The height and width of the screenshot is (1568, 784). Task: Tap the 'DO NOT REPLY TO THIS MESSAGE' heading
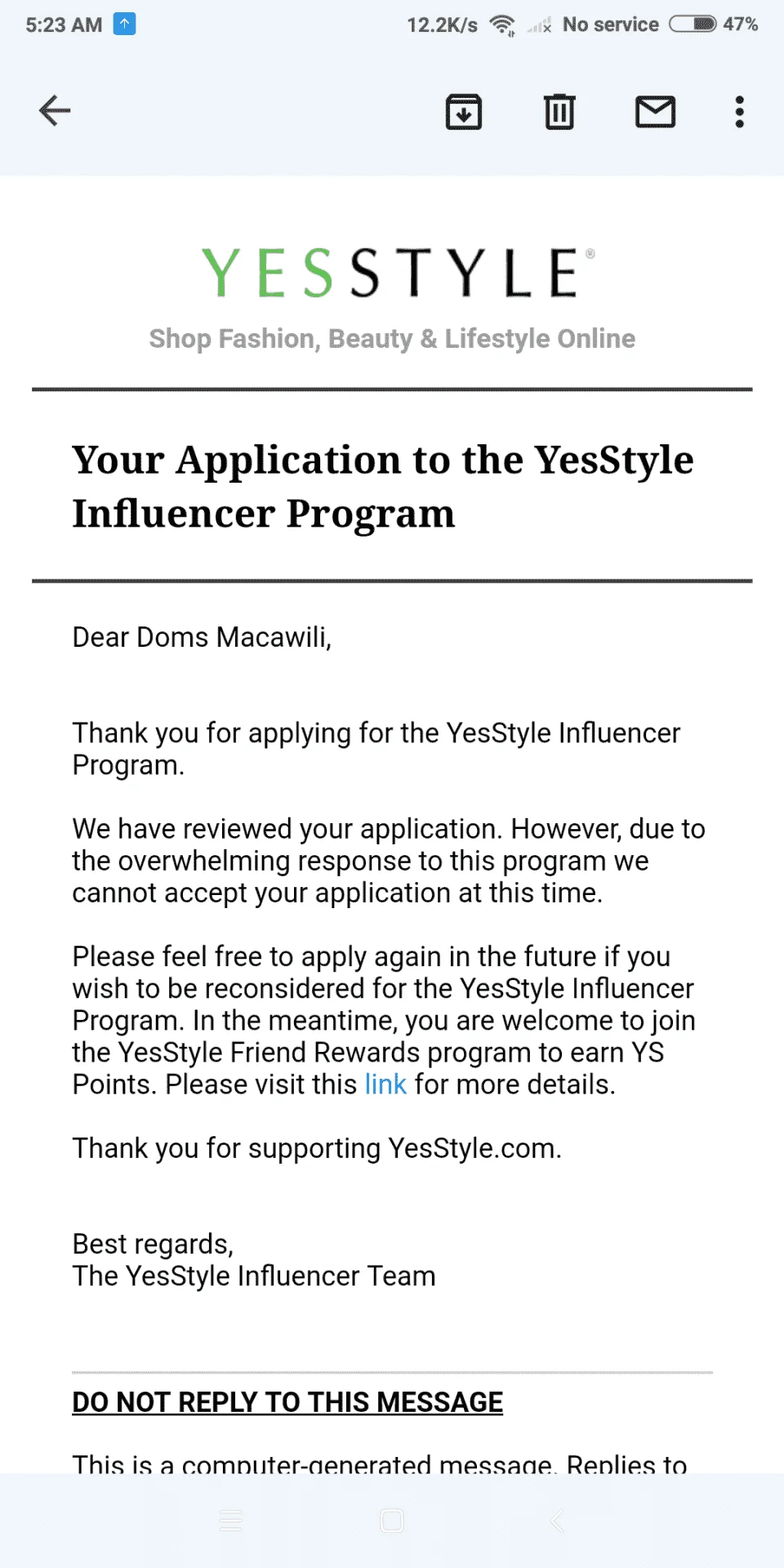(287, 1402)
